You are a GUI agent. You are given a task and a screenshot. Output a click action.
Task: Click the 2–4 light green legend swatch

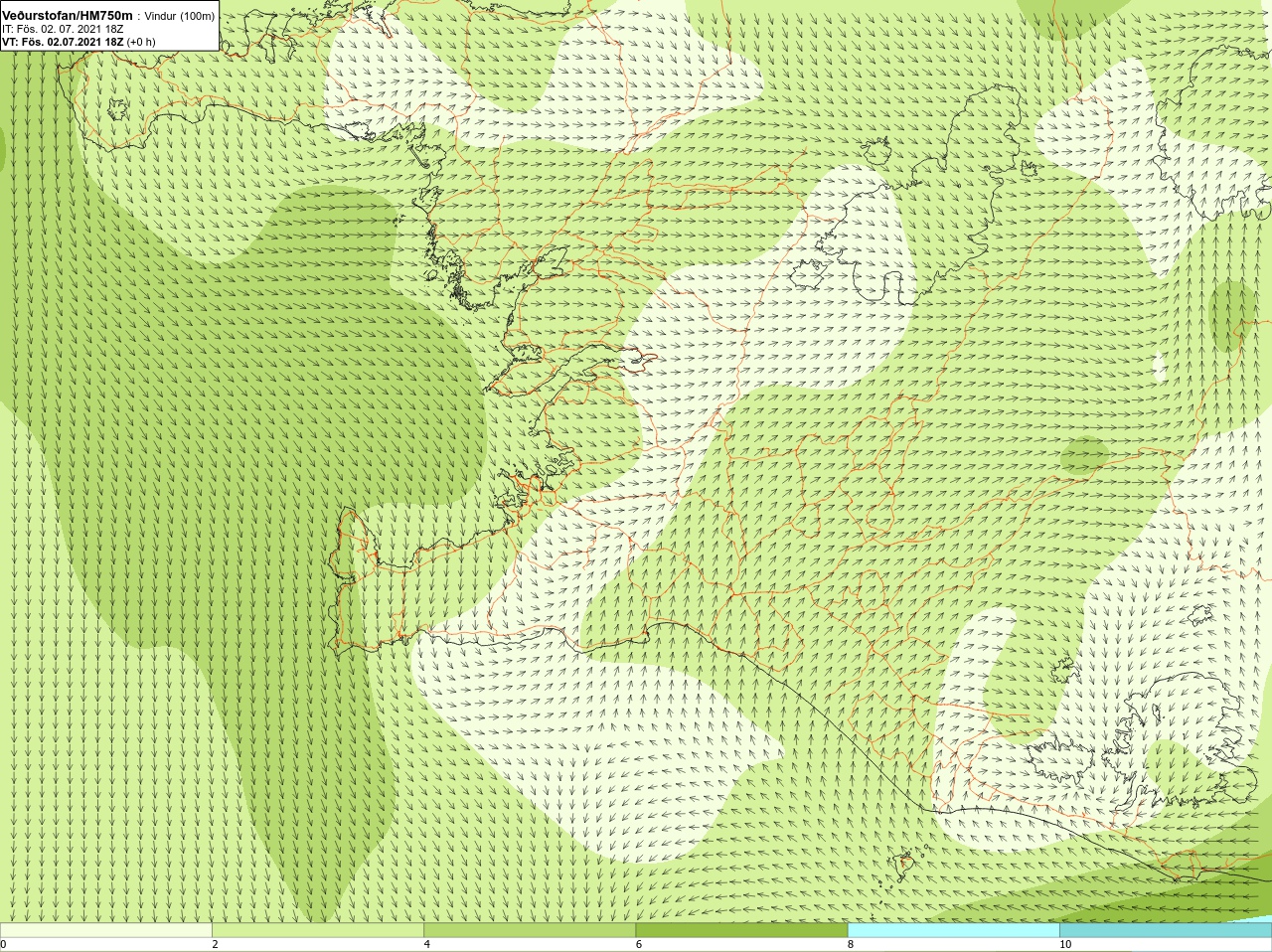click(318, 930)
